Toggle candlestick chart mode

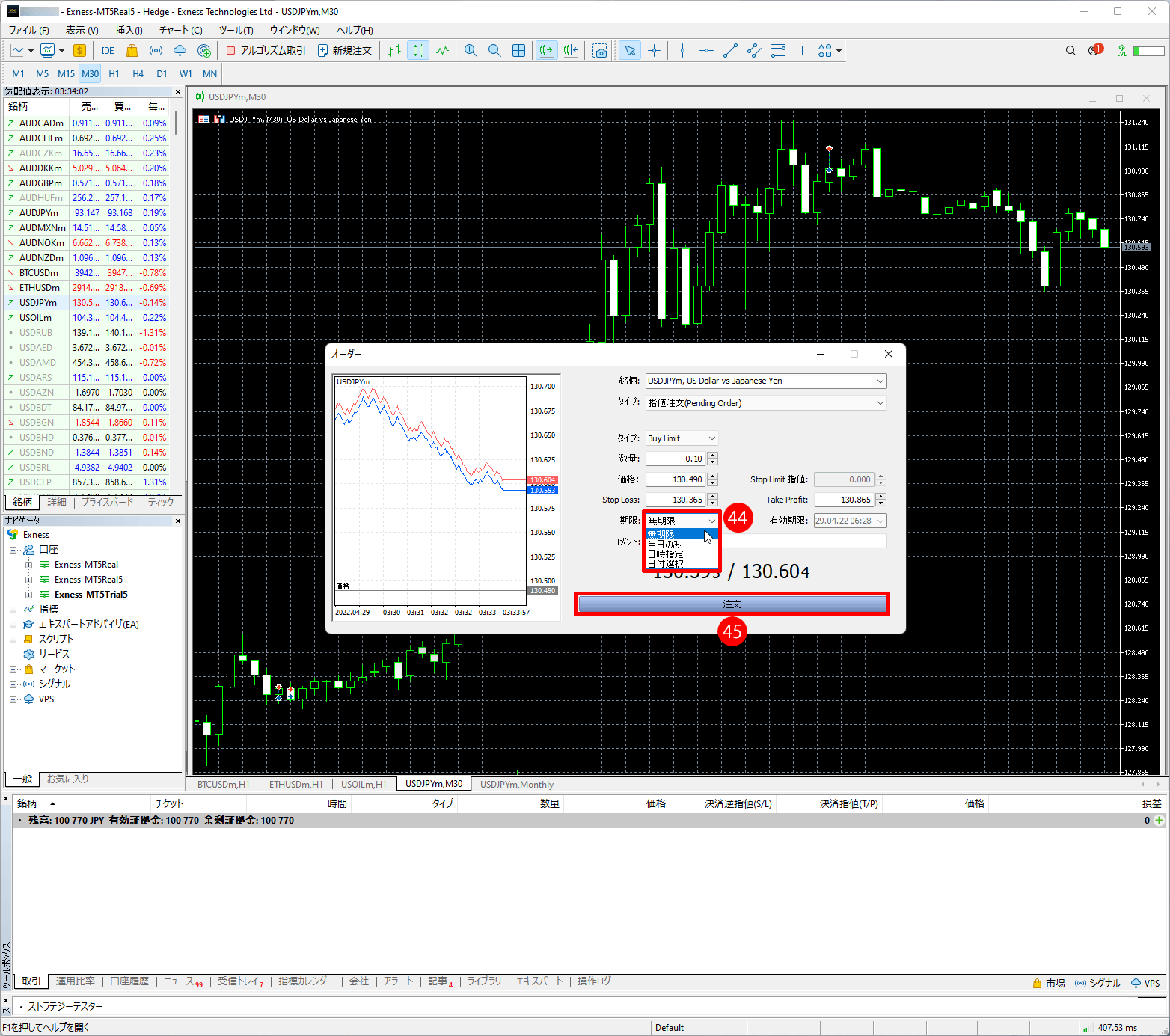click(x=418, y=50)
